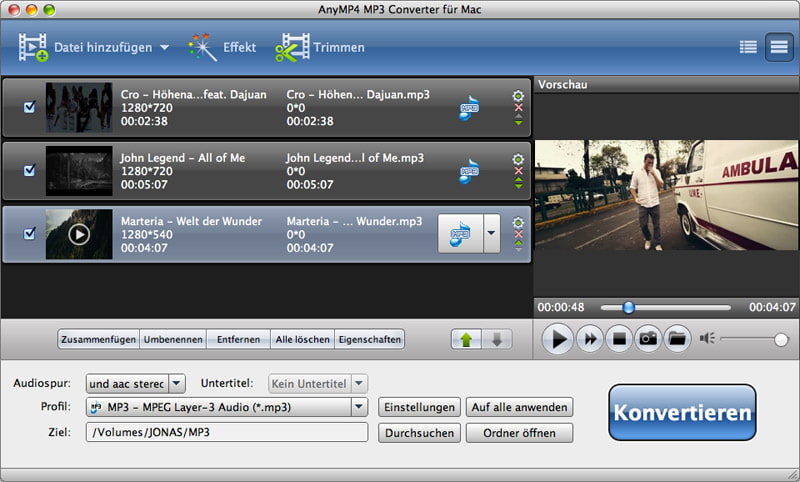Take a snapshot with the camera icon
Viewport: 800px width, 482px height.
648,339
